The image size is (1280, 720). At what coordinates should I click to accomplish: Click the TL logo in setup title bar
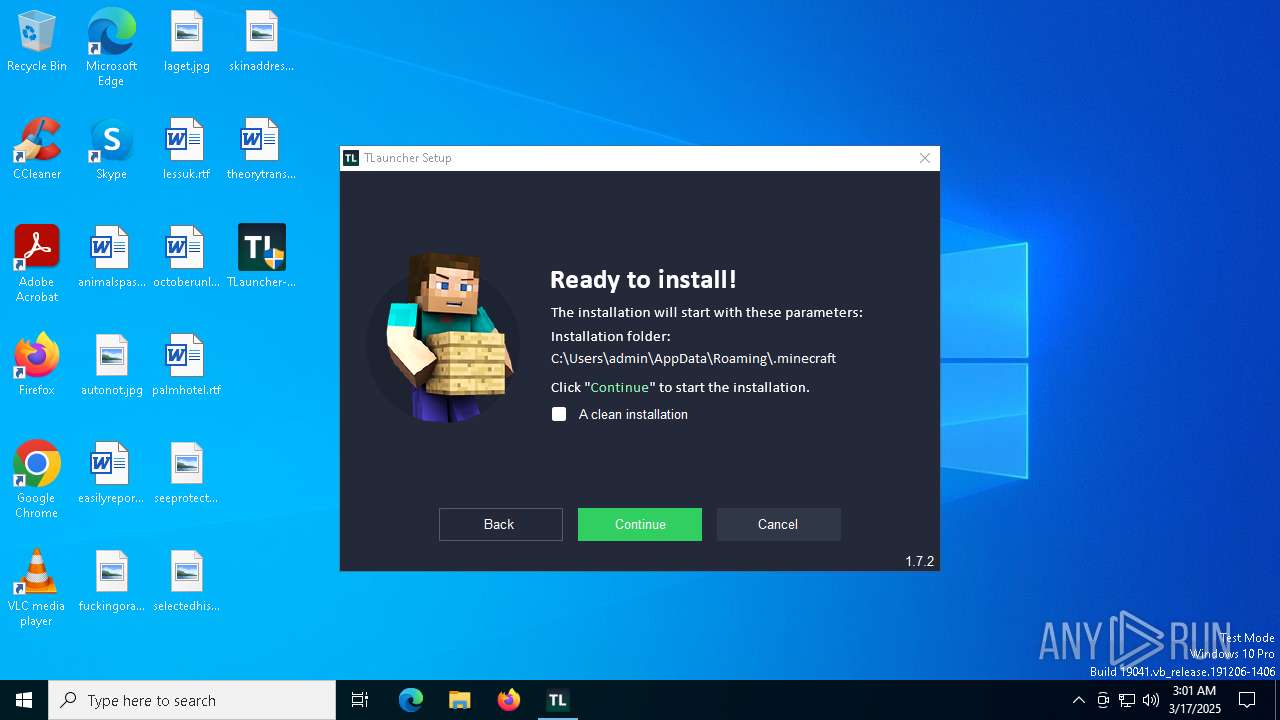click(x=351, y=158)
